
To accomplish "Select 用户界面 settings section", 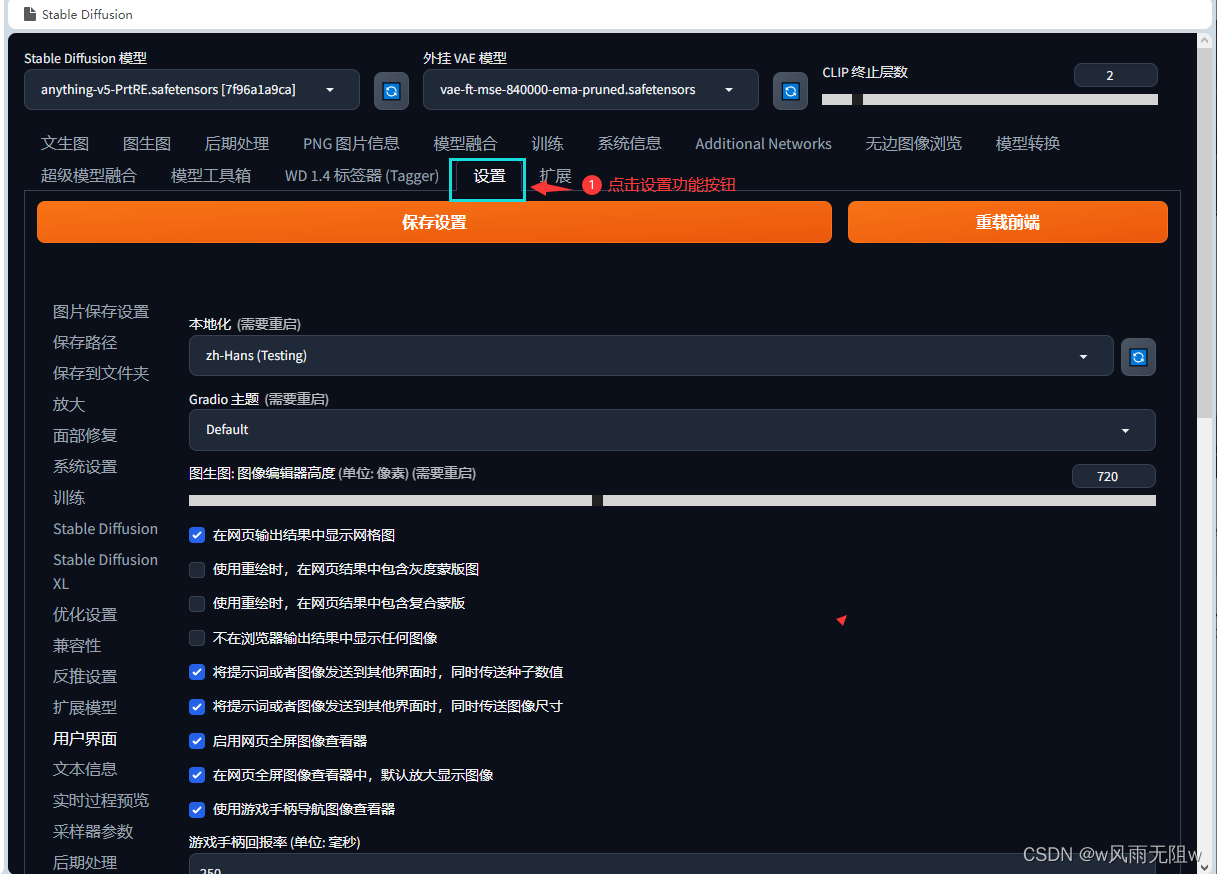I will (85, 738).
